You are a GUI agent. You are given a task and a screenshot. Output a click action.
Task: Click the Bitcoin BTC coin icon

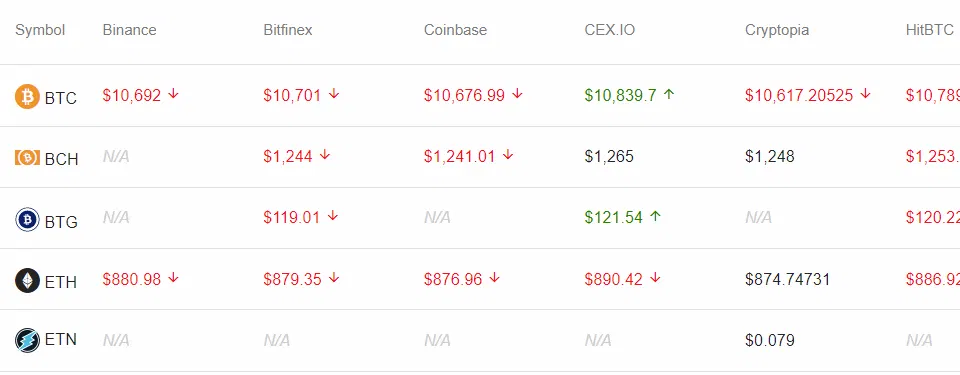click(x=28, y=96)
